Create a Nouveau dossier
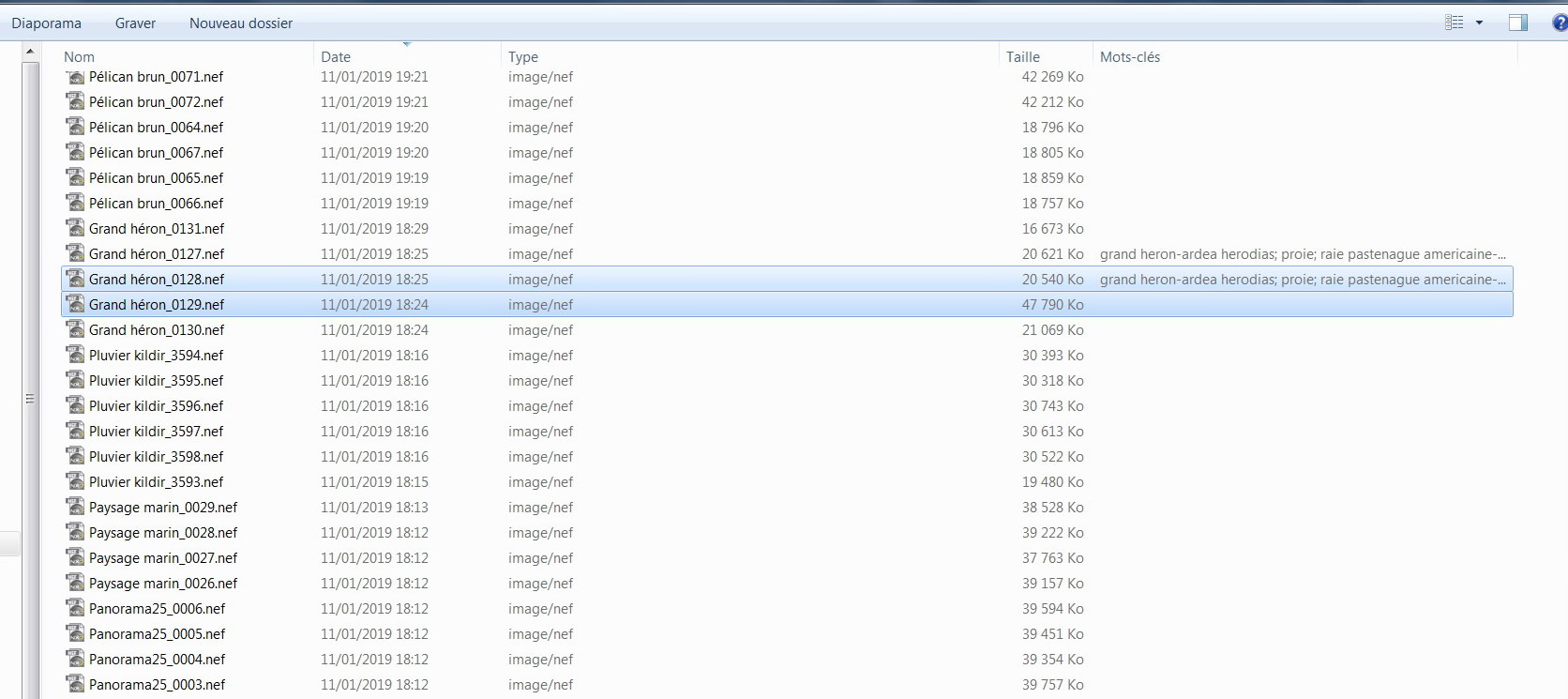Screen dimensions: 1568x699 241,23
